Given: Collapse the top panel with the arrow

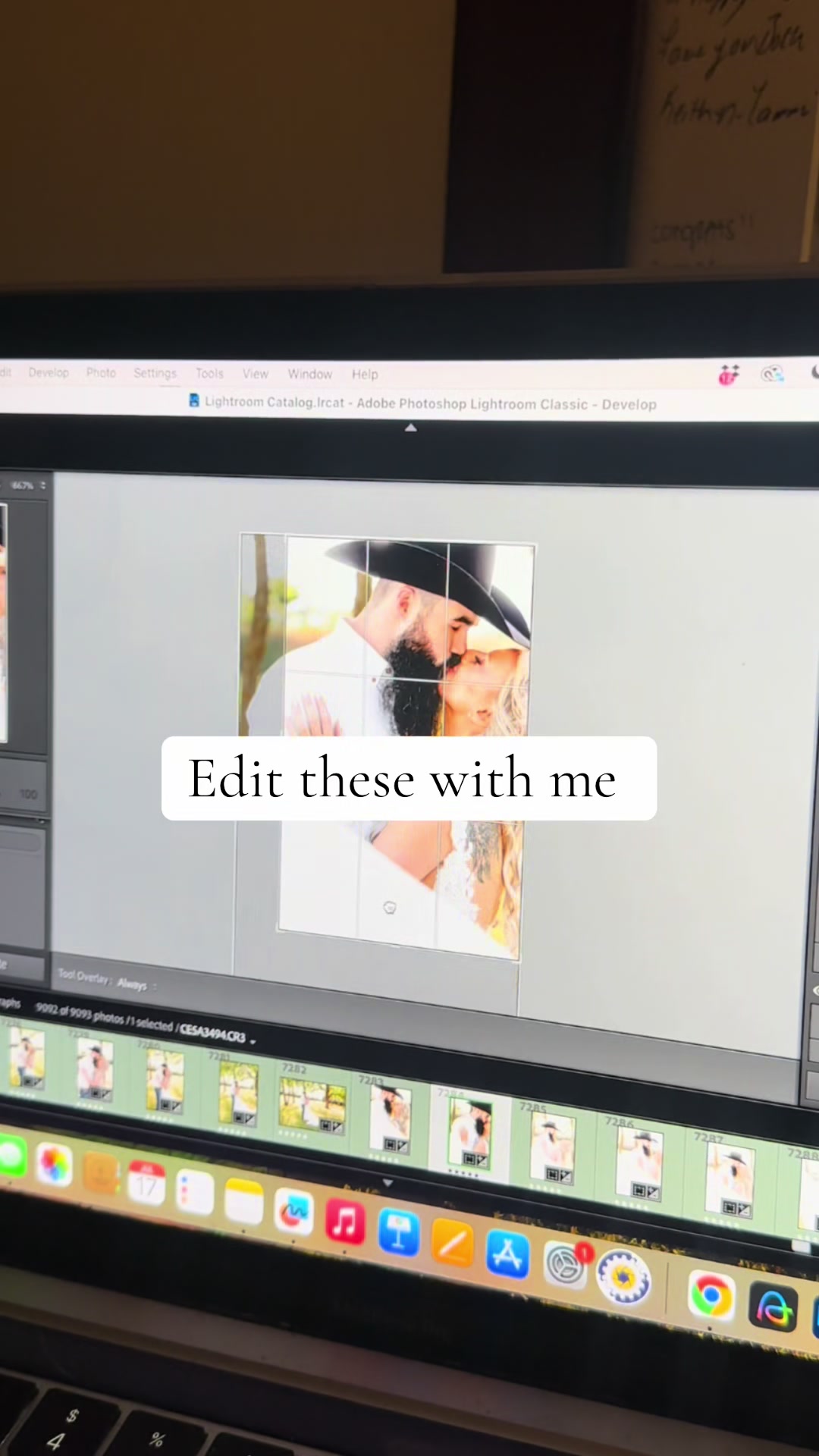Looking at the screenshot, I should point(410,428).
